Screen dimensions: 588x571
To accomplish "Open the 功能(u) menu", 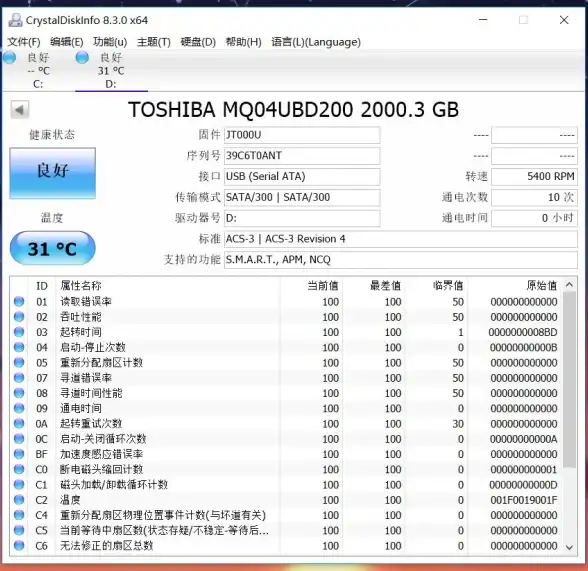I will coord(110,42).
